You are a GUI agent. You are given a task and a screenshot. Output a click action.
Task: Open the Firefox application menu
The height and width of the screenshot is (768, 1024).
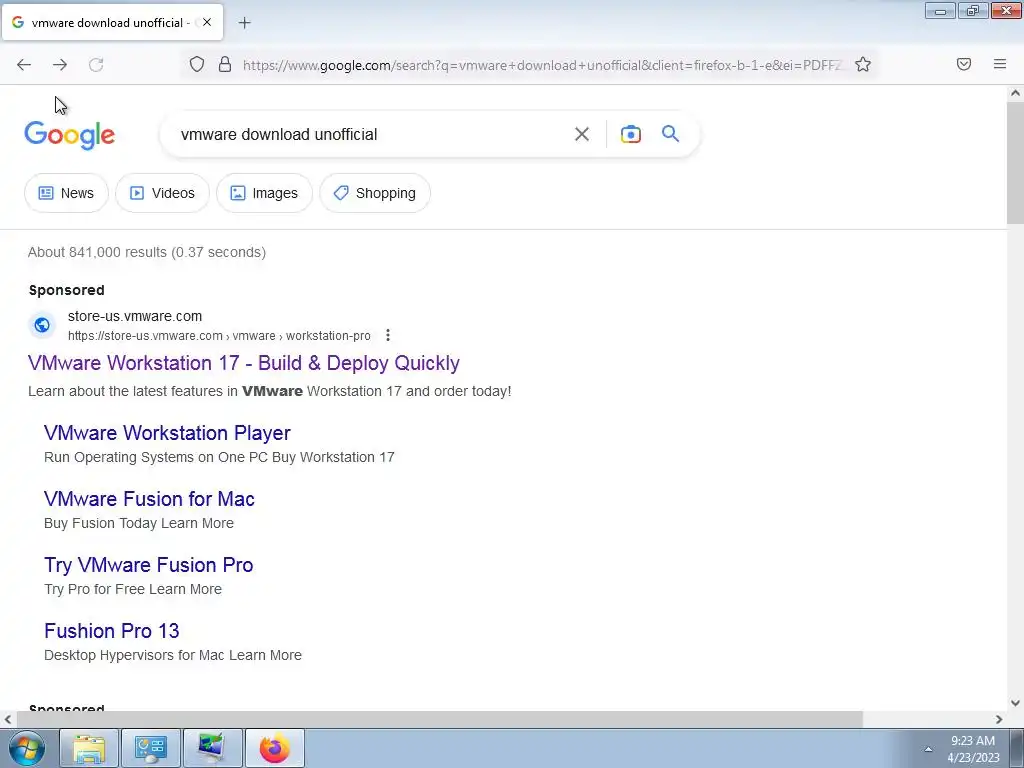1000,64
